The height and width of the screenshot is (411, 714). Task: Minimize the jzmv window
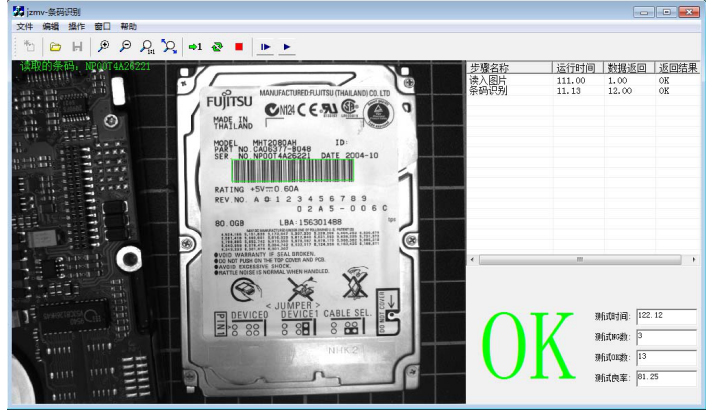point(644,12)
